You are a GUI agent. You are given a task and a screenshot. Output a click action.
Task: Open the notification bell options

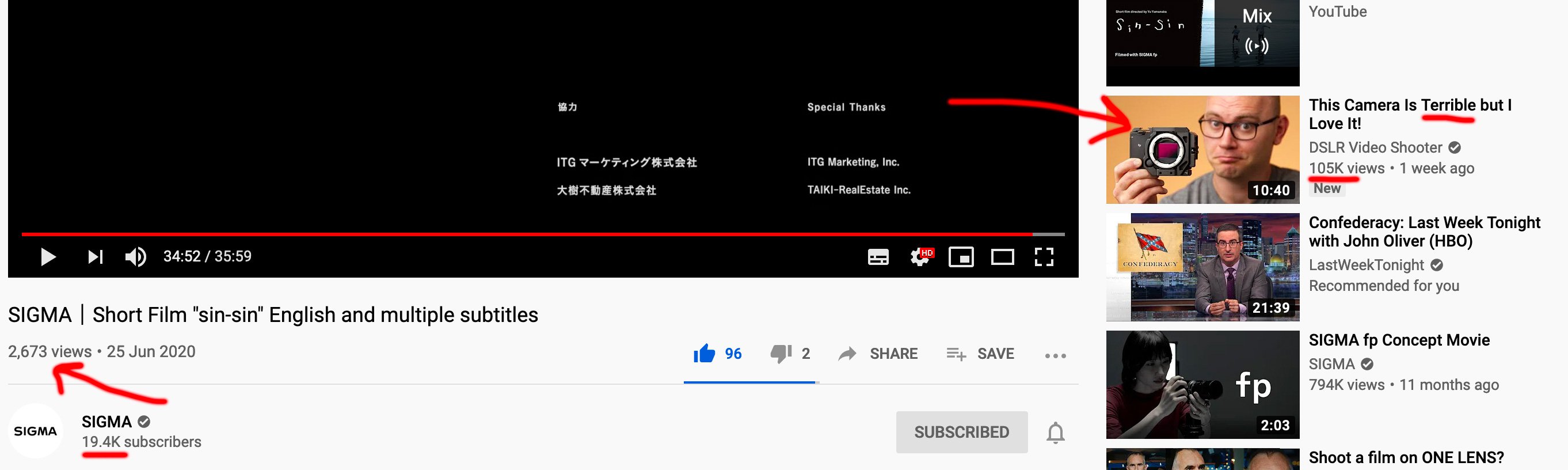click(1056, 432)
